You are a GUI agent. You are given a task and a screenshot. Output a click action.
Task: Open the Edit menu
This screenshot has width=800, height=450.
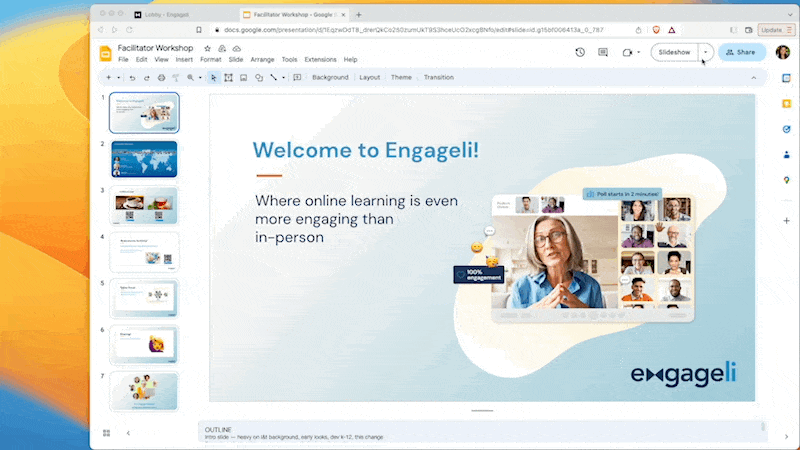point(141,60)
